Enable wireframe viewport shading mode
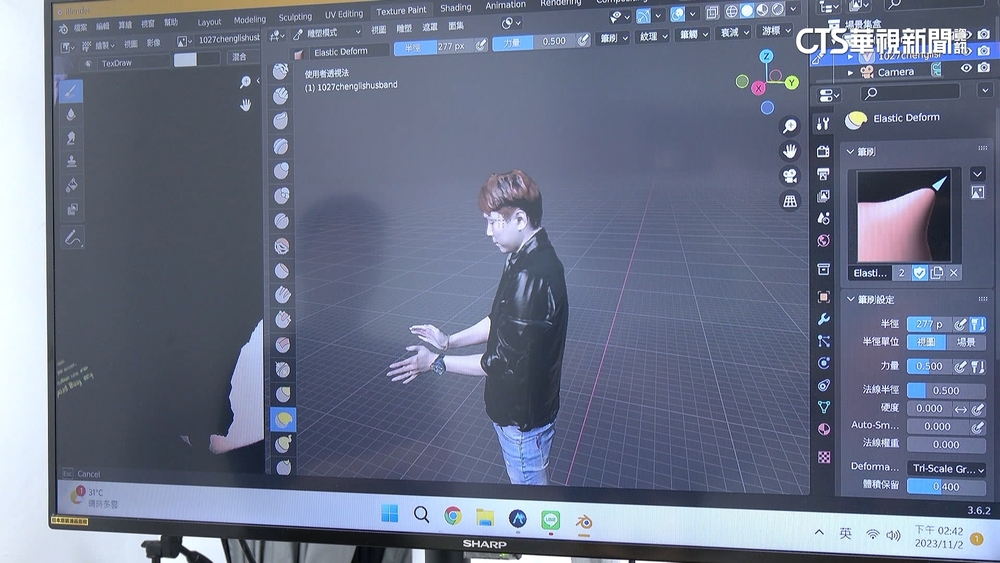This screenshot has width=1000, height=563. click(x=731, y=11)
